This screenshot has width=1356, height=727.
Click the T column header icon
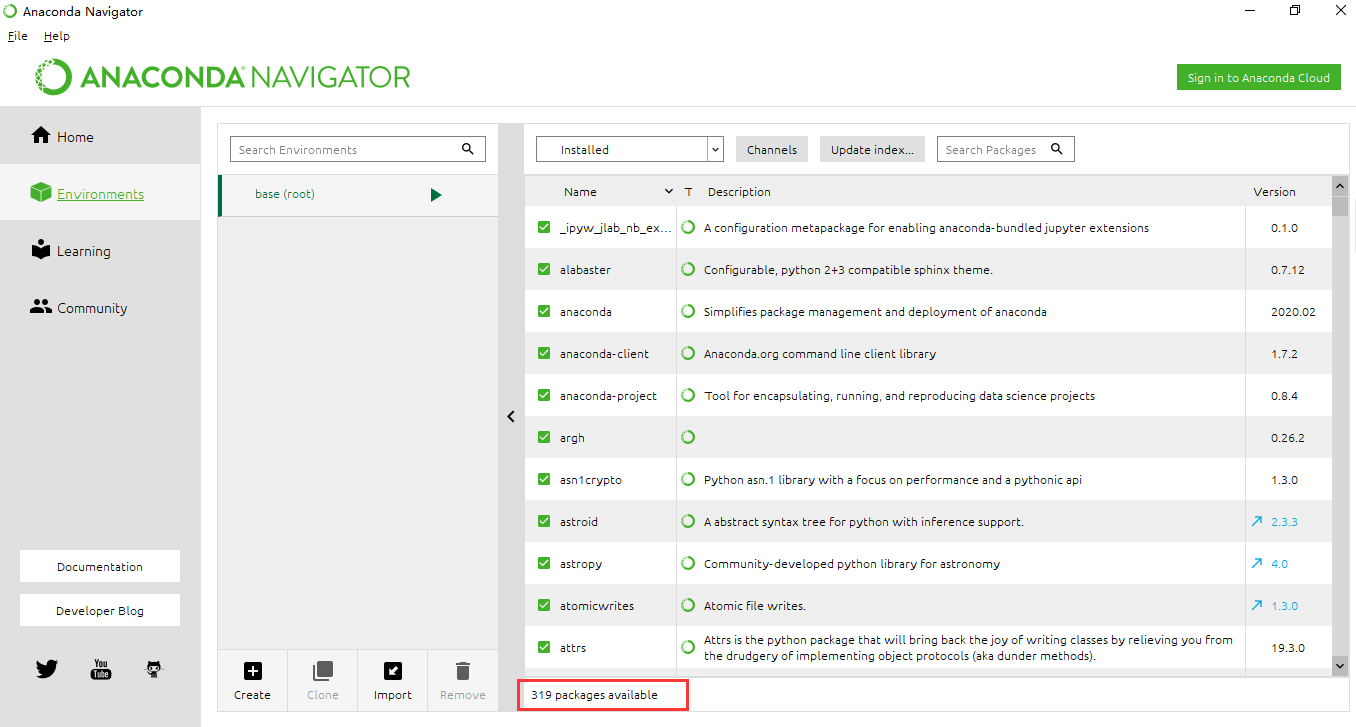coord(688,192)
